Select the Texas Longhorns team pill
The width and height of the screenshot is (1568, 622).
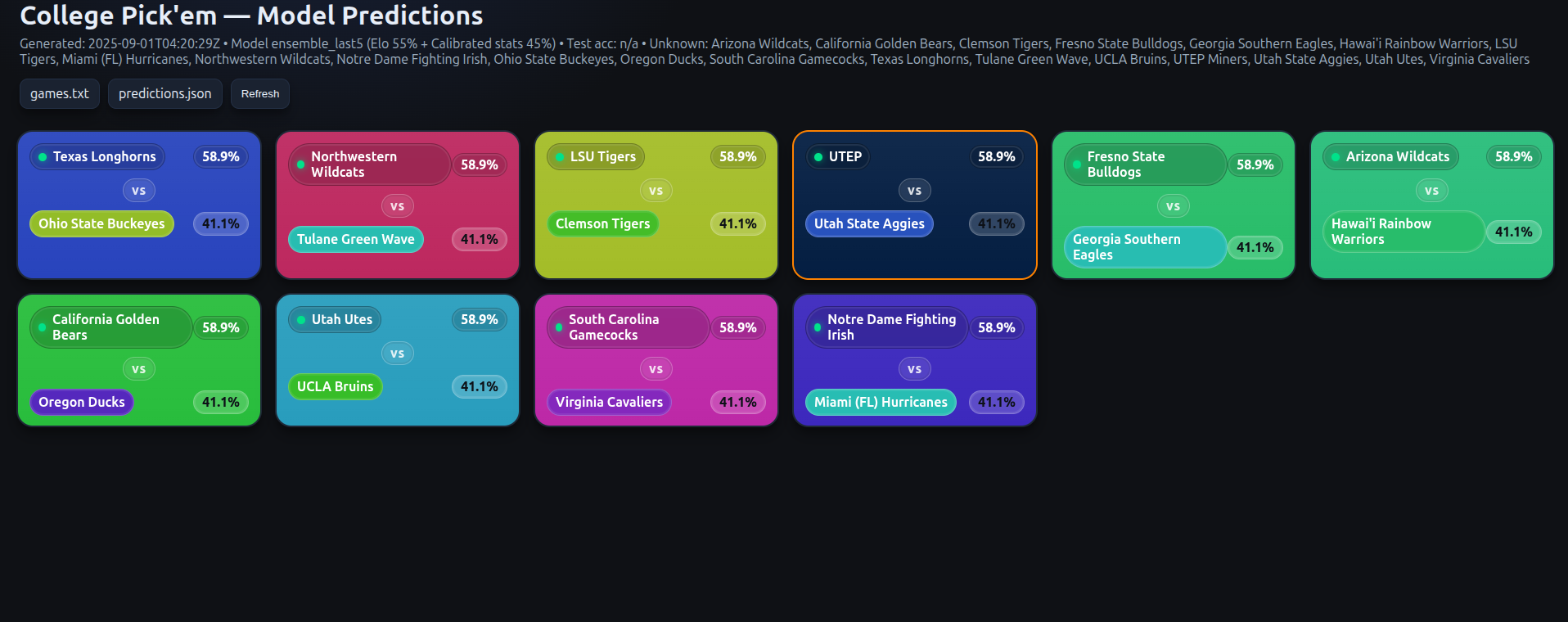tap(97, 156)
